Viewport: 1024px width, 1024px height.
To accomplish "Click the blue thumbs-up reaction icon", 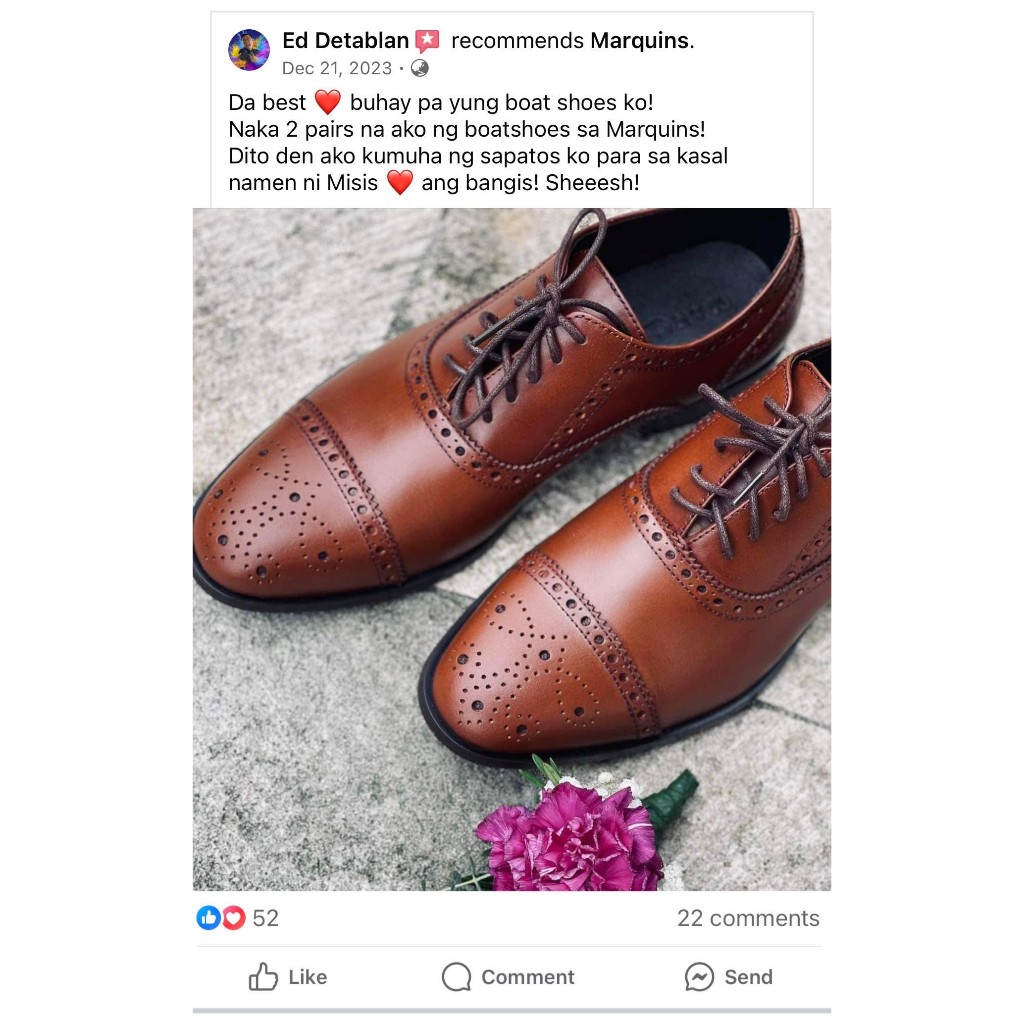I will pos(208,918).
